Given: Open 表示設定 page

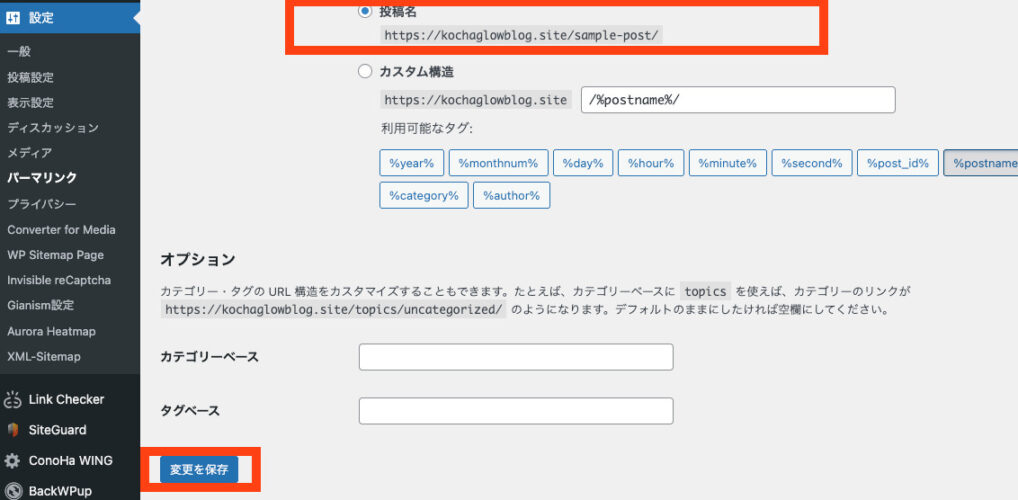Looking at the screenshot, I should click(31, 103).
